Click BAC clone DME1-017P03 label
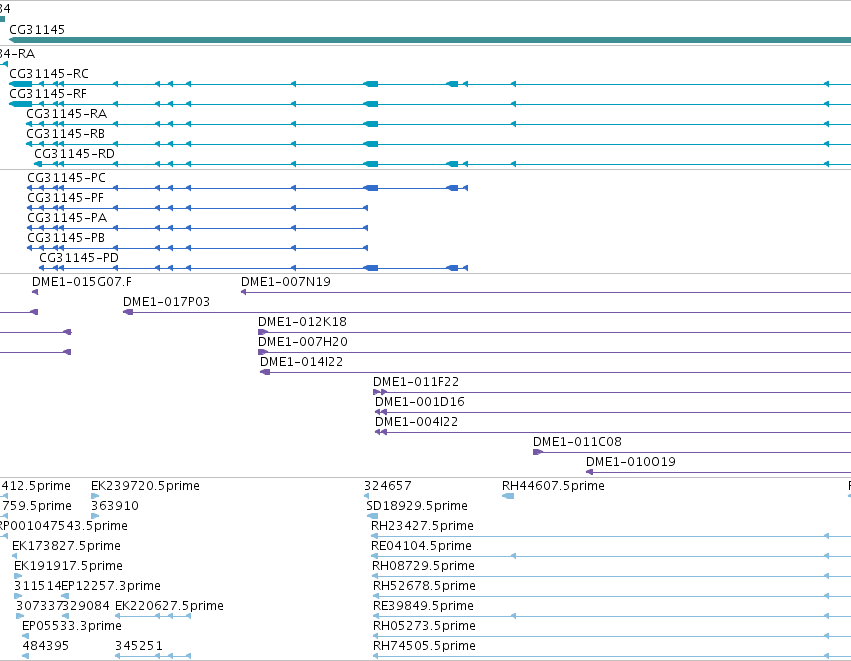This screenshot has height=661, width=851. [x=166, y=302]
